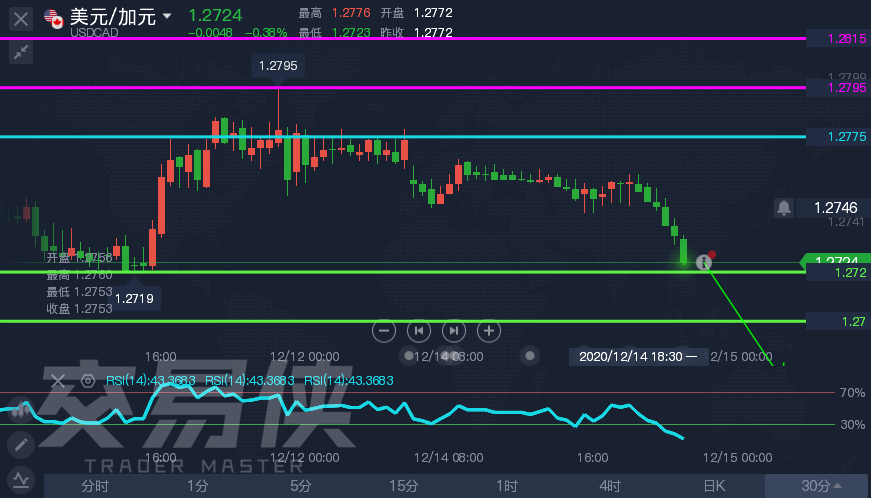Click the red dot drag handle

click(712, 255)
